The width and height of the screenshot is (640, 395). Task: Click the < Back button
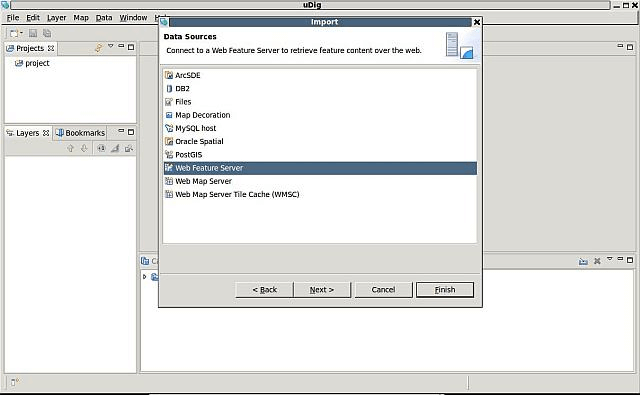[x=264, y=290]
